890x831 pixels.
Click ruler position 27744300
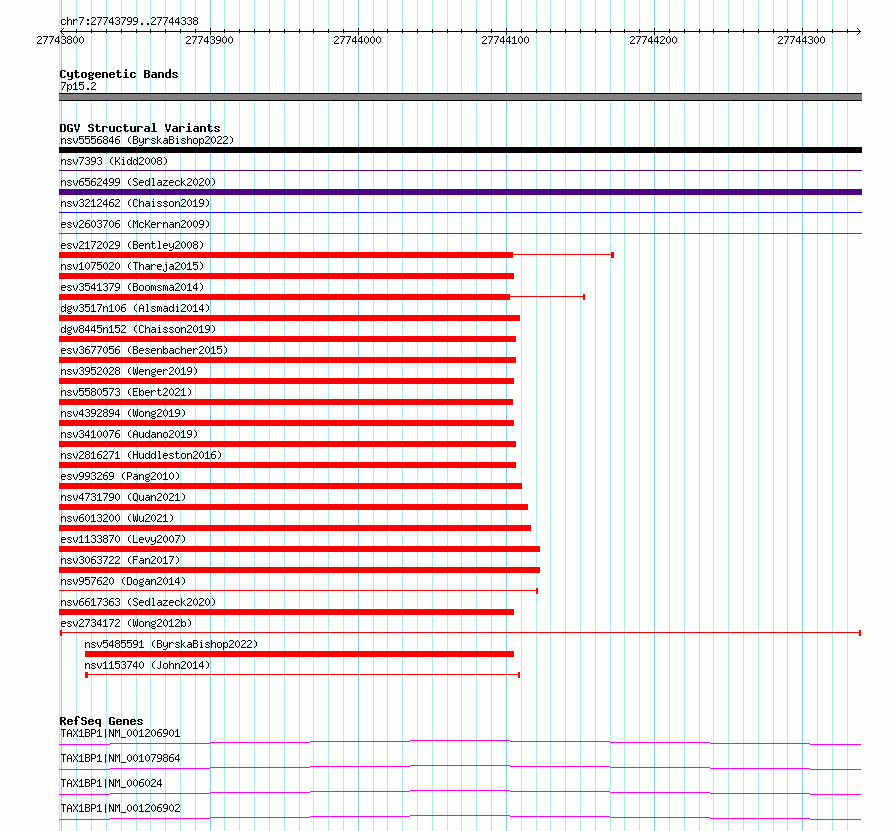pos(801,40)
